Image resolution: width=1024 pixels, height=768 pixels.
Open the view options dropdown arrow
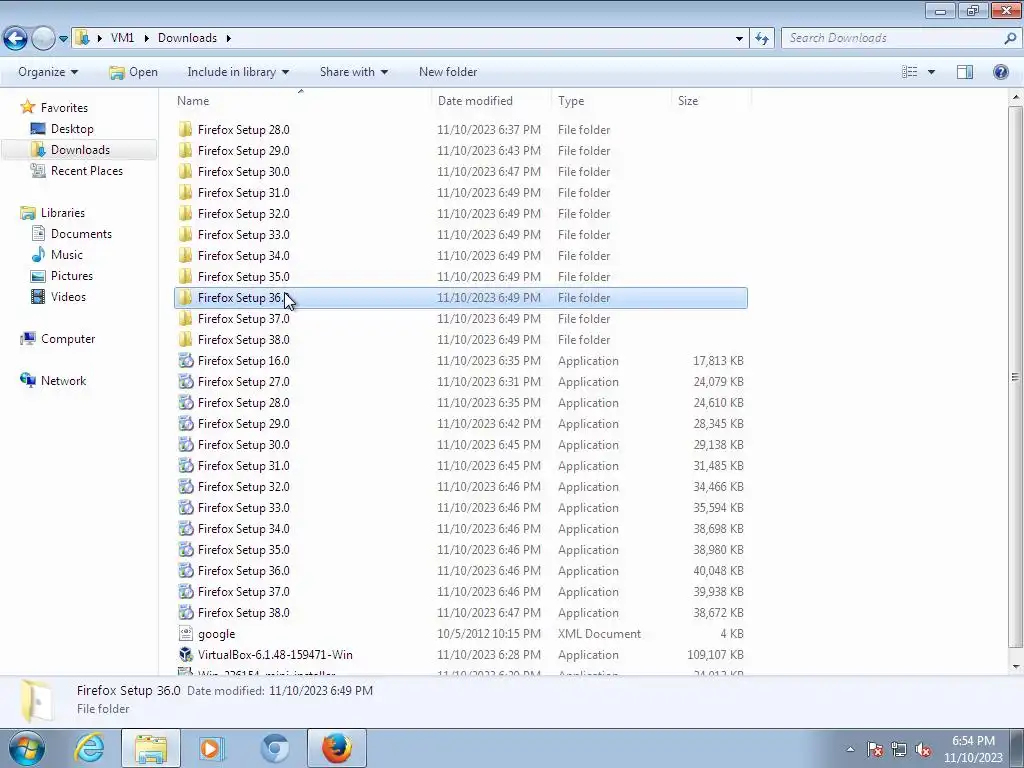click(x=931, y=72)
